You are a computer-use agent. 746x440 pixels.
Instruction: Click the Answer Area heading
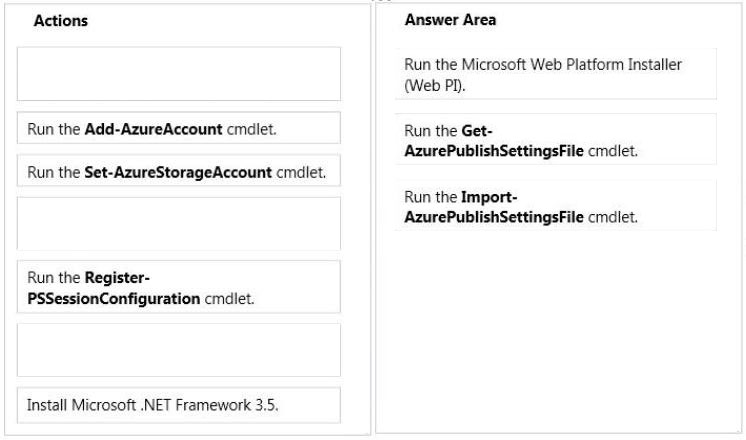(450, 20)
